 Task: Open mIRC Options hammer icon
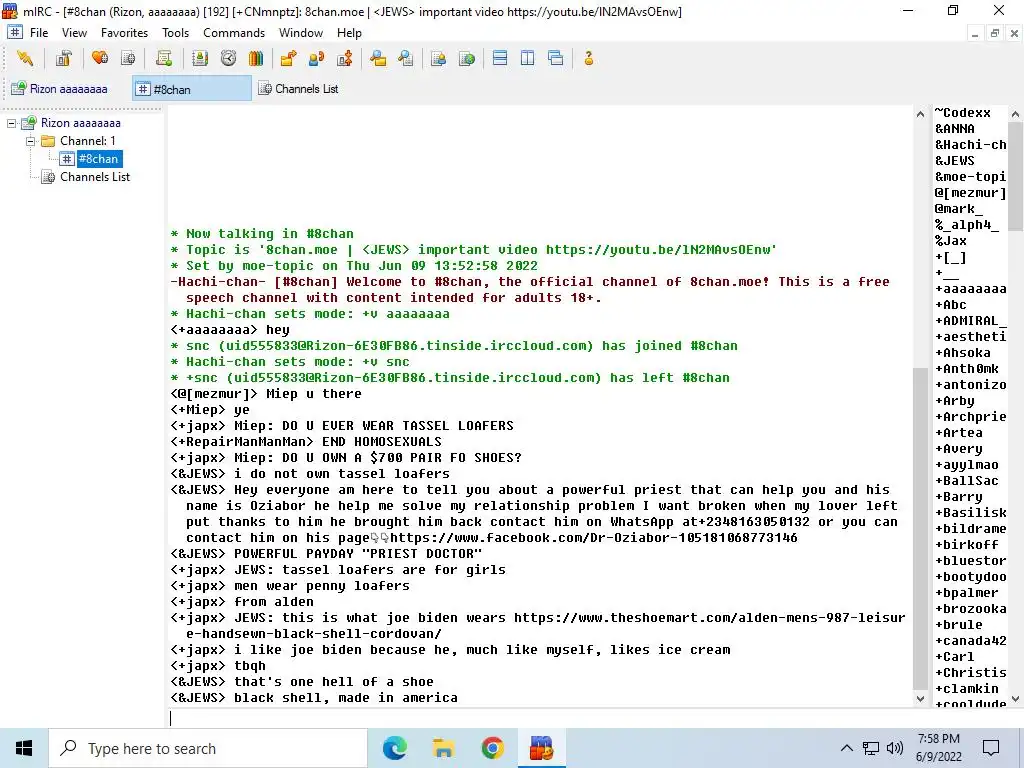pos(63,59)
